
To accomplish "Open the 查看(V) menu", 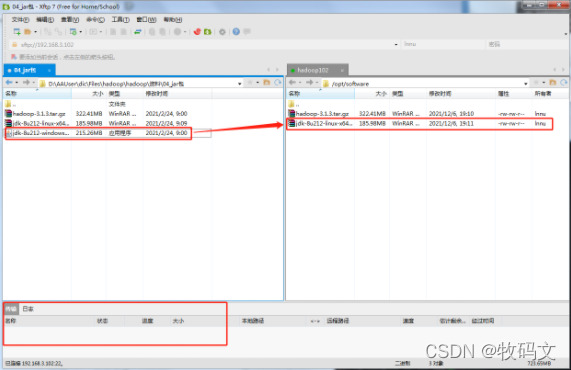I will (x=70, y=19).
